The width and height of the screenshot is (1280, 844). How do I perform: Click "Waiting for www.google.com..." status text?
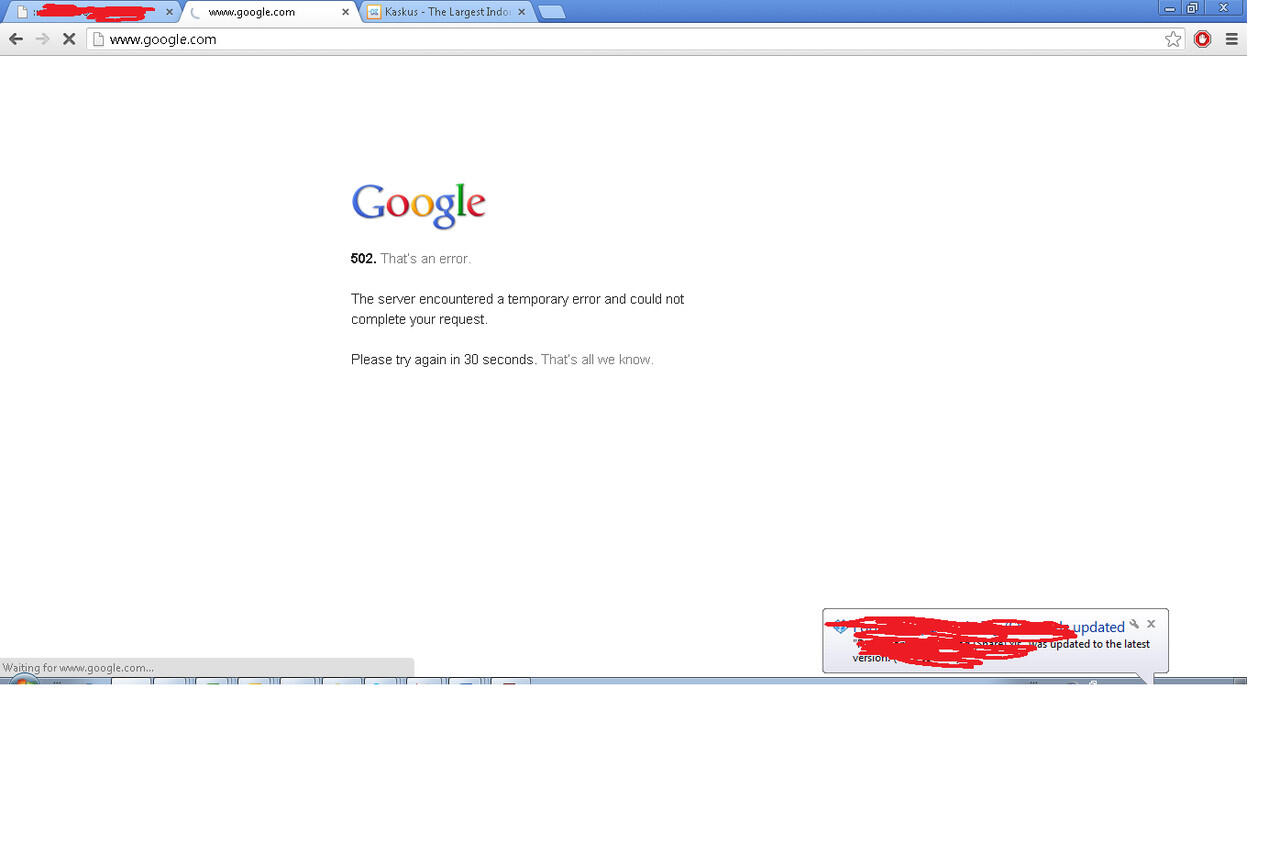pos(78,667)
